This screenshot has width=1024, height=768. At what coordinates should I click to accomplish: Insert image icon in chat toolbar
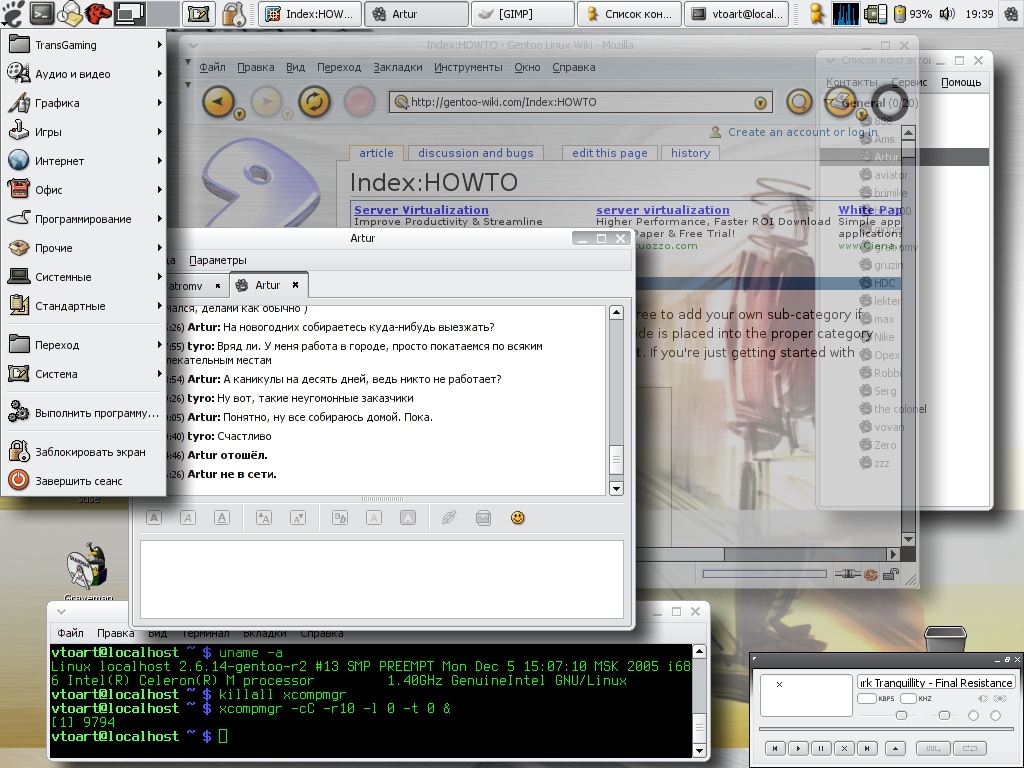483,518
